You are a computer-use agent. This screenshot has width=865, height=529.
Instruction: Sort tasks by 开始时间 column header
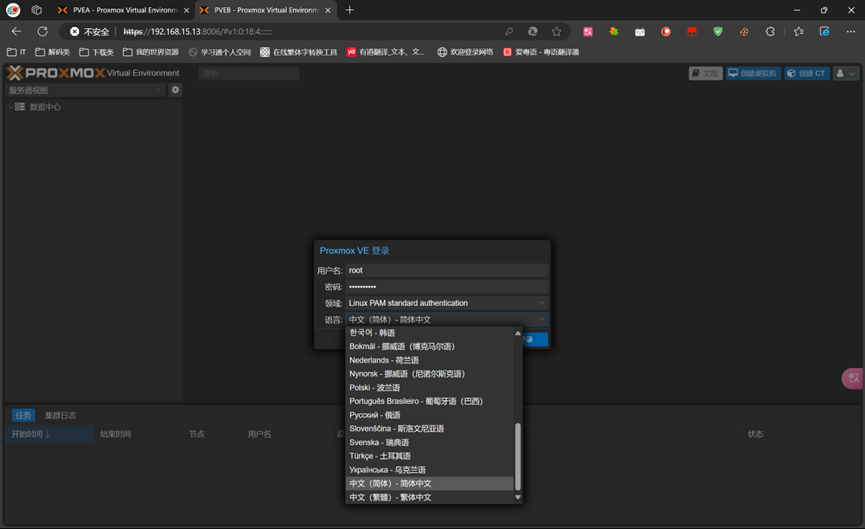pos(50,434)
